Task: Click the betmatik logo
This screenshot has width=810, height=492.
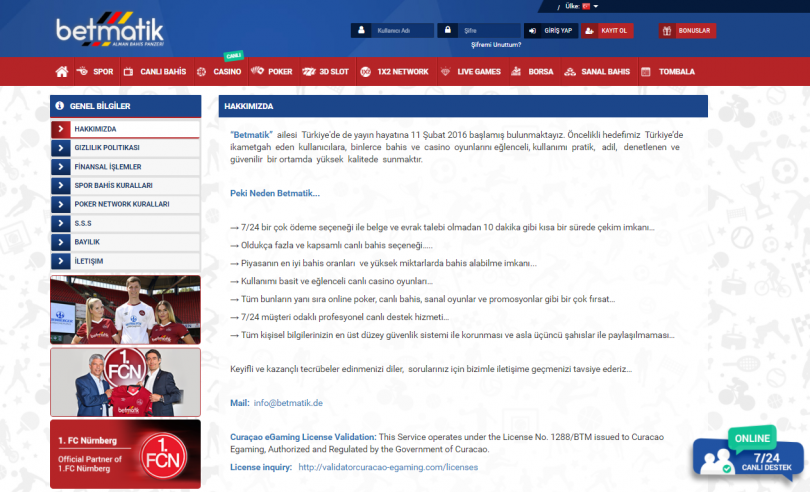Action: tap(110, 29)
